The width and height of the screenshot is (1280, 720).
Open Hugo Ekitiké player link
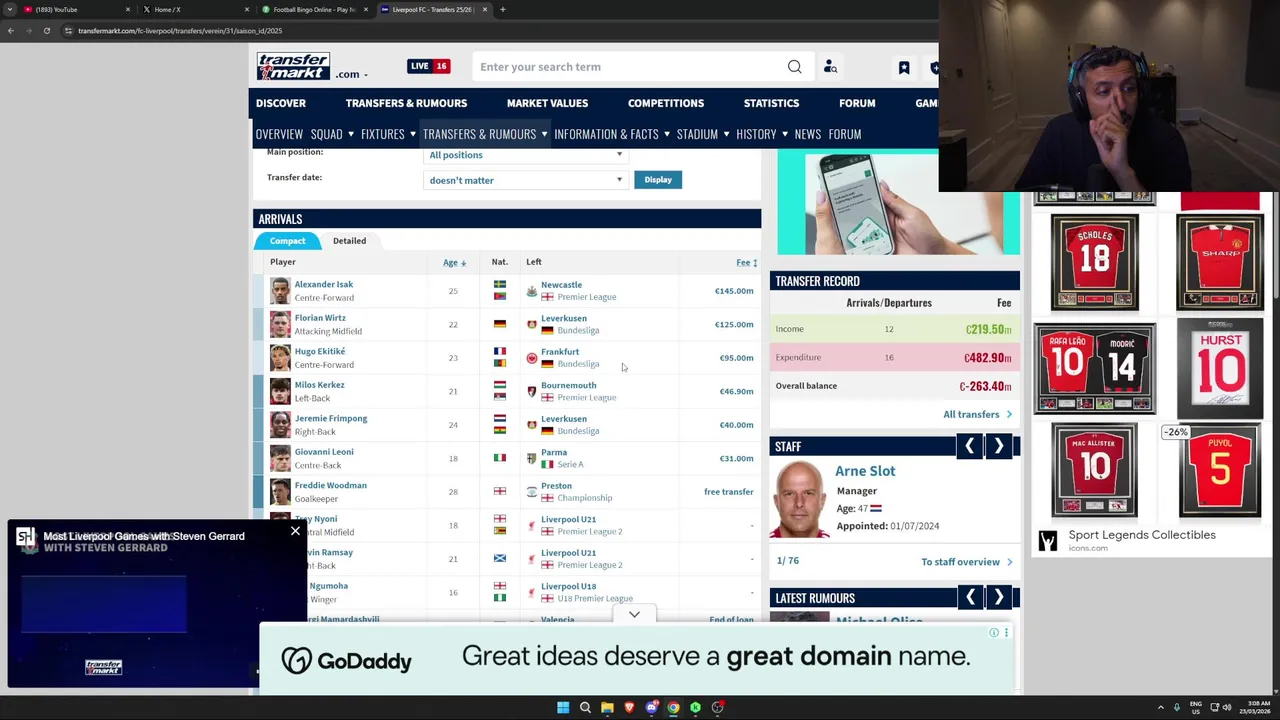320,351
